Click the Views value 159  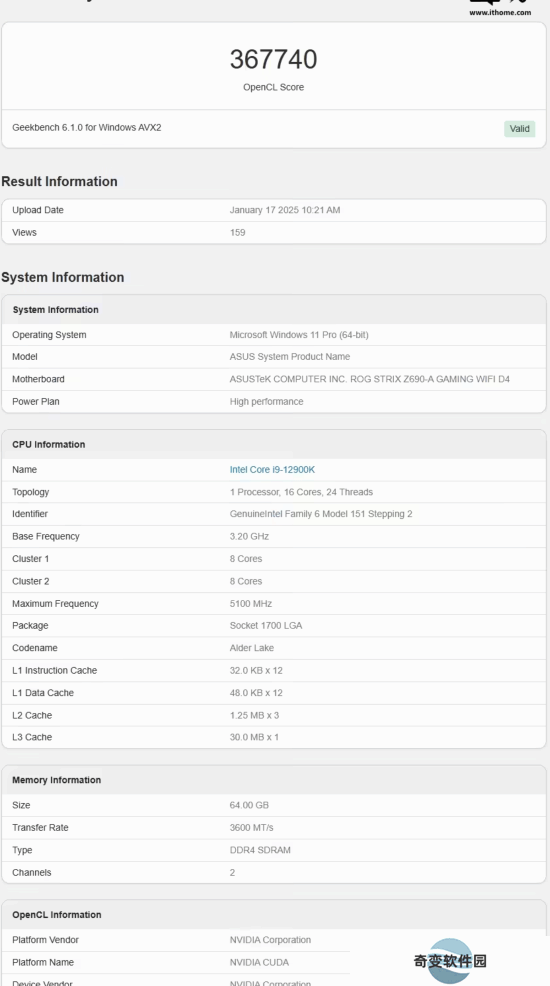point(238,233)
